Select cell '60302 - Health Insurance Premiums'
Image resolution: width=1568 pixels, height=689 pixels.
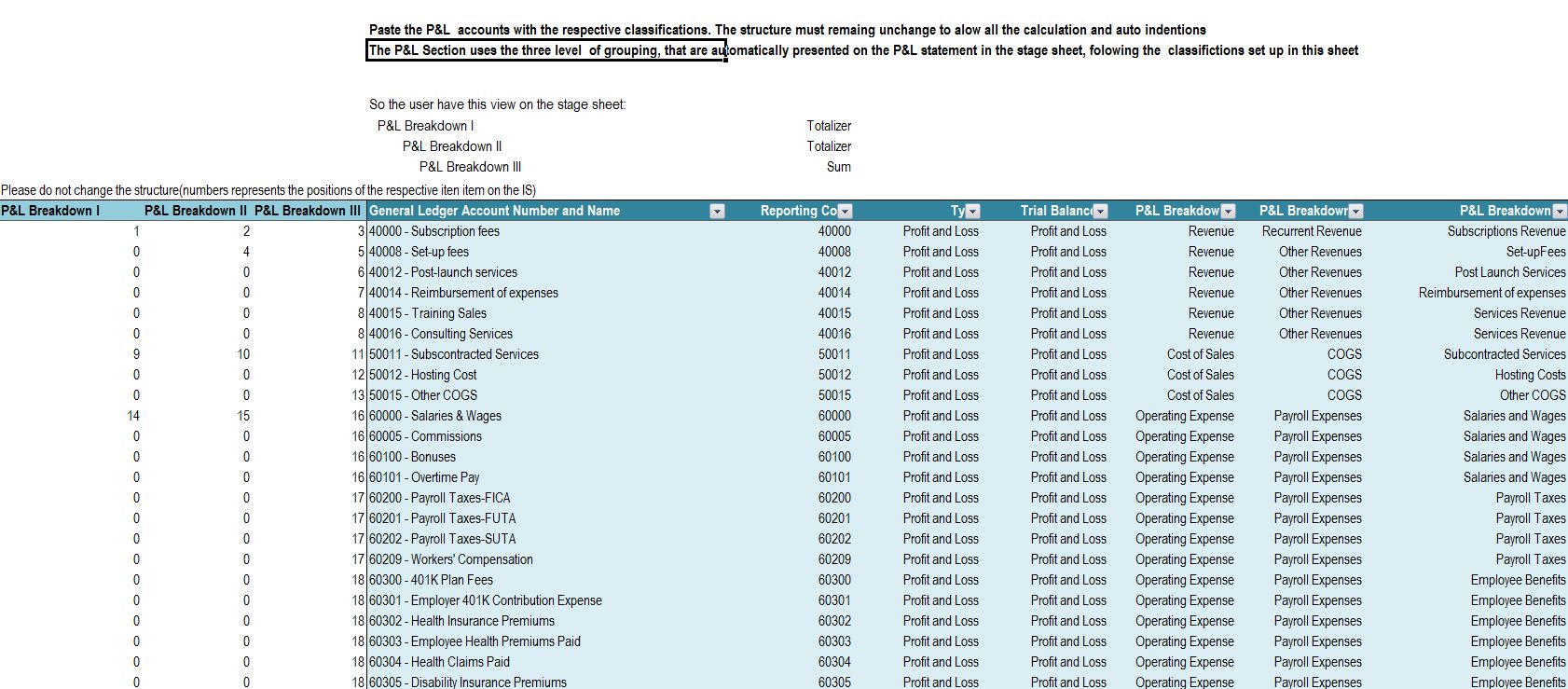[x=546, y=621]
